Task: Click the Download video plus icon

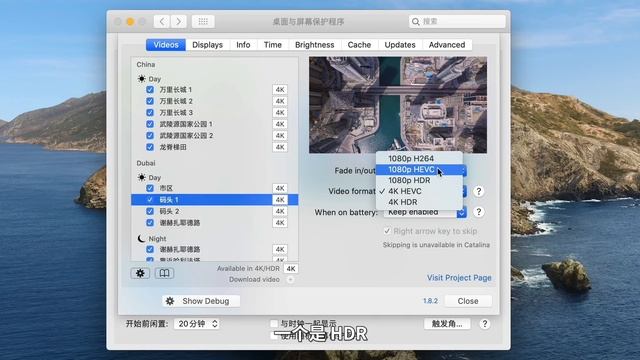Action: (x=290, y=280)
